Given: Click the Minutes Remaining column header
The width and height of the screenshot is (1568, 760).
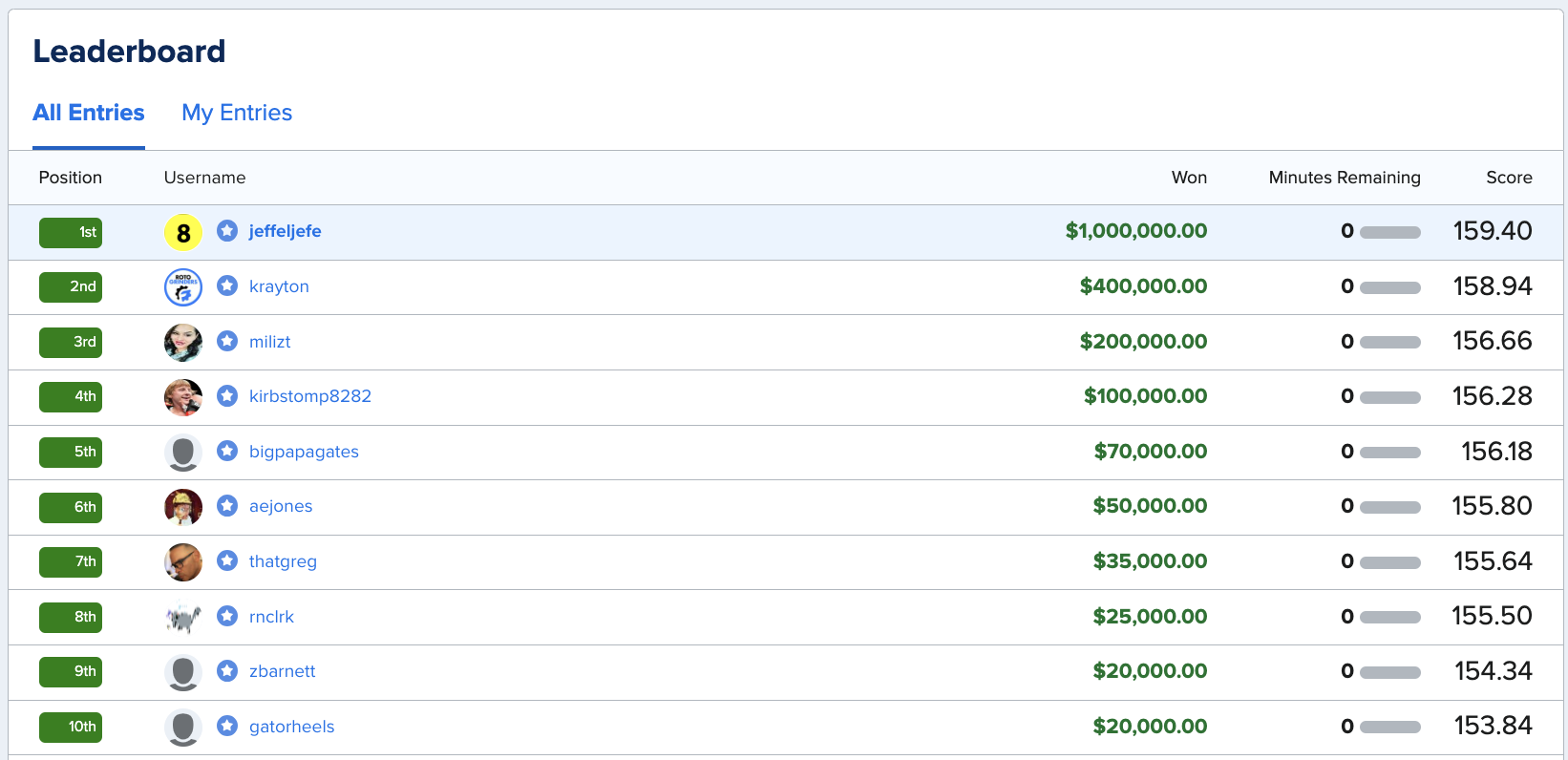Looking at the screenshot, I should click(x=1345, y=178).
